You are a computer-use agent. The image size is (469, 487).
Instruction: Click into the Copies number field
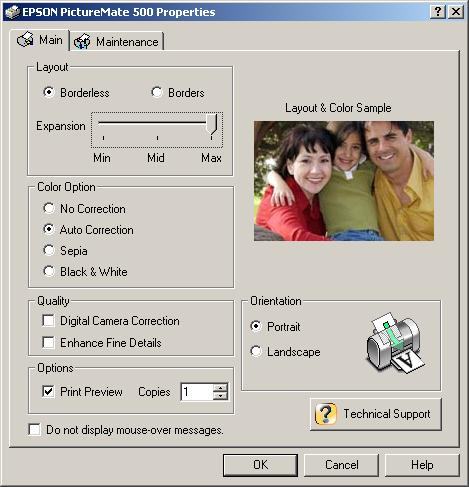click(197, 392)
